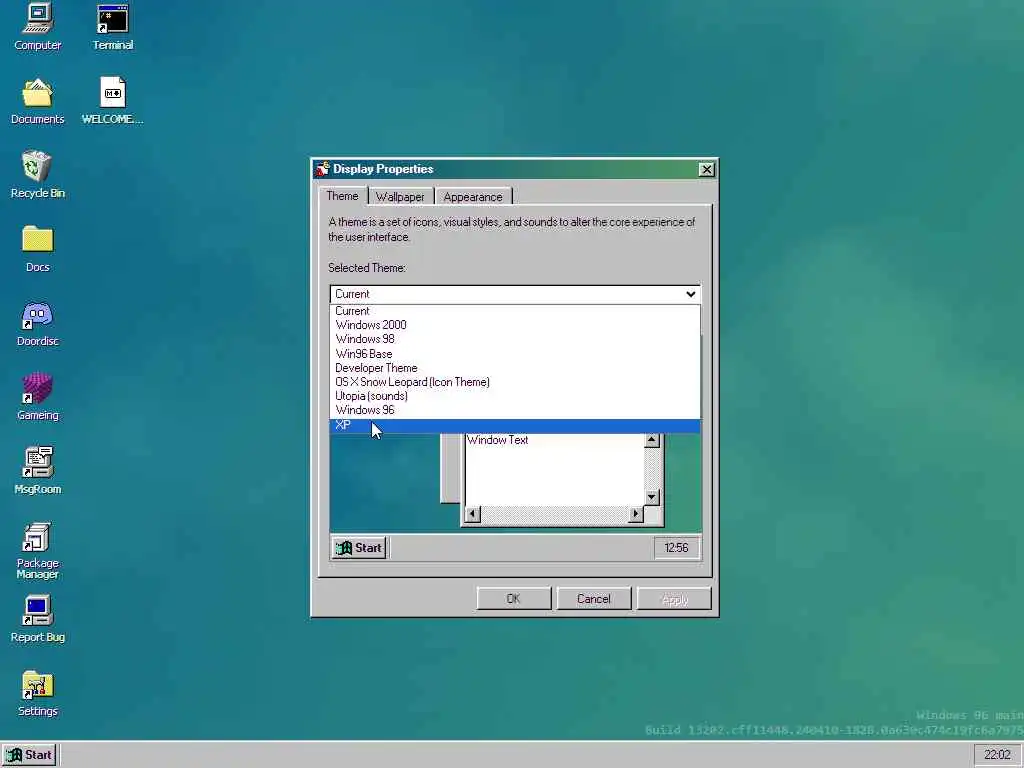
Task: Close the Display Properties dialog
Action: pos(706,169)
